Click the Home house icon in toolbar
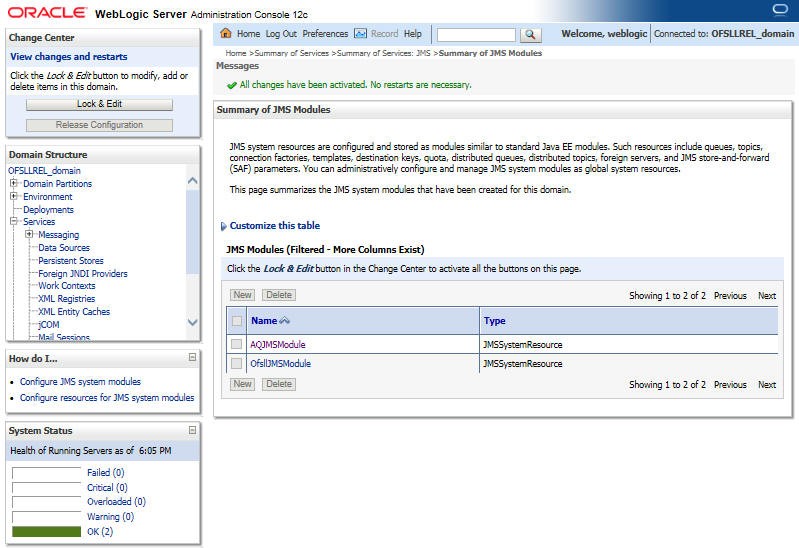 (x=225, y=34)
